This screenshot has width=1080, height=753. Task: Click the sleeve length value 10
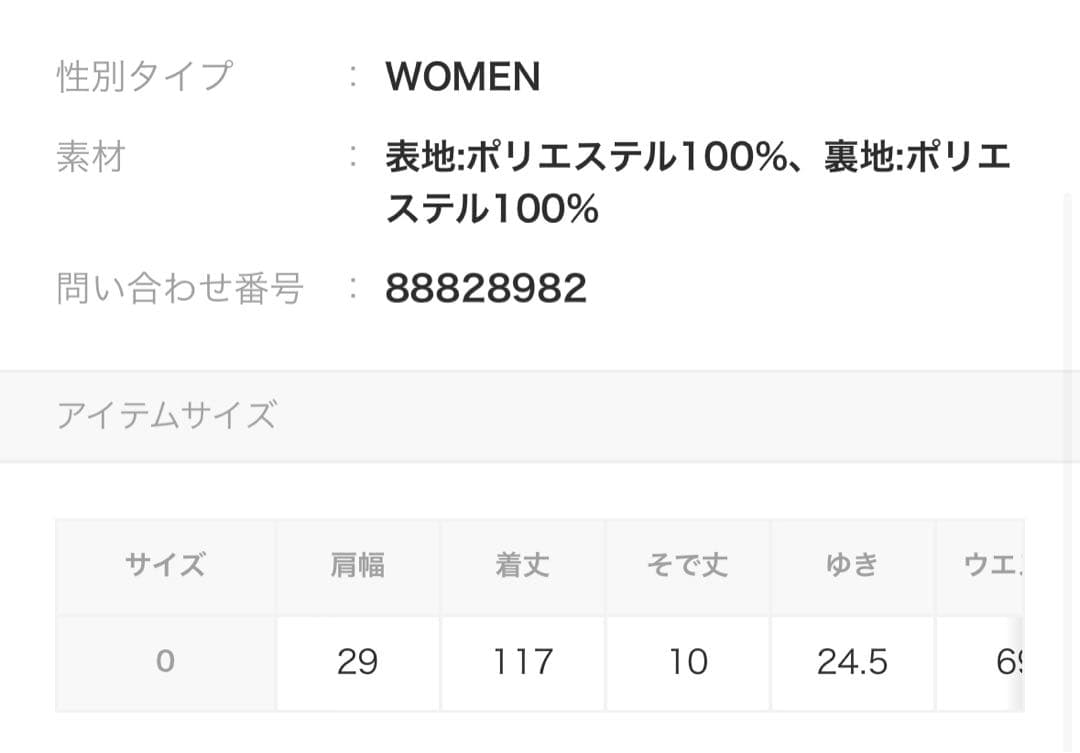click(687, 662)
